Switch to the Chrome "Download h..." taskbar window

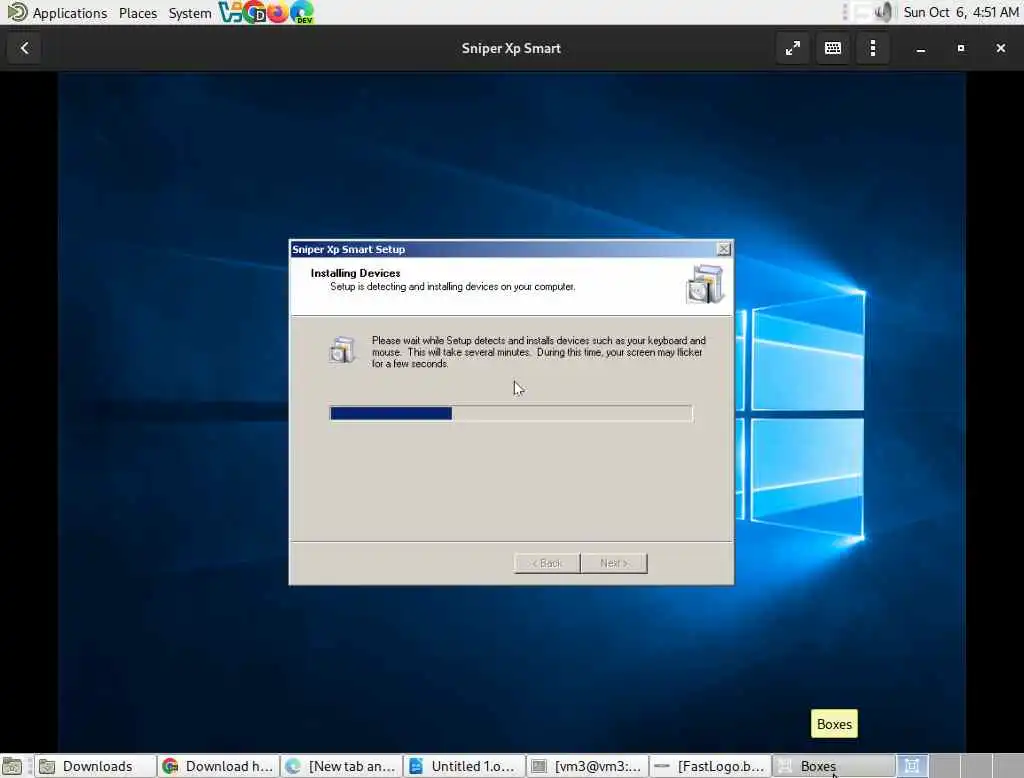click(219, 766)
